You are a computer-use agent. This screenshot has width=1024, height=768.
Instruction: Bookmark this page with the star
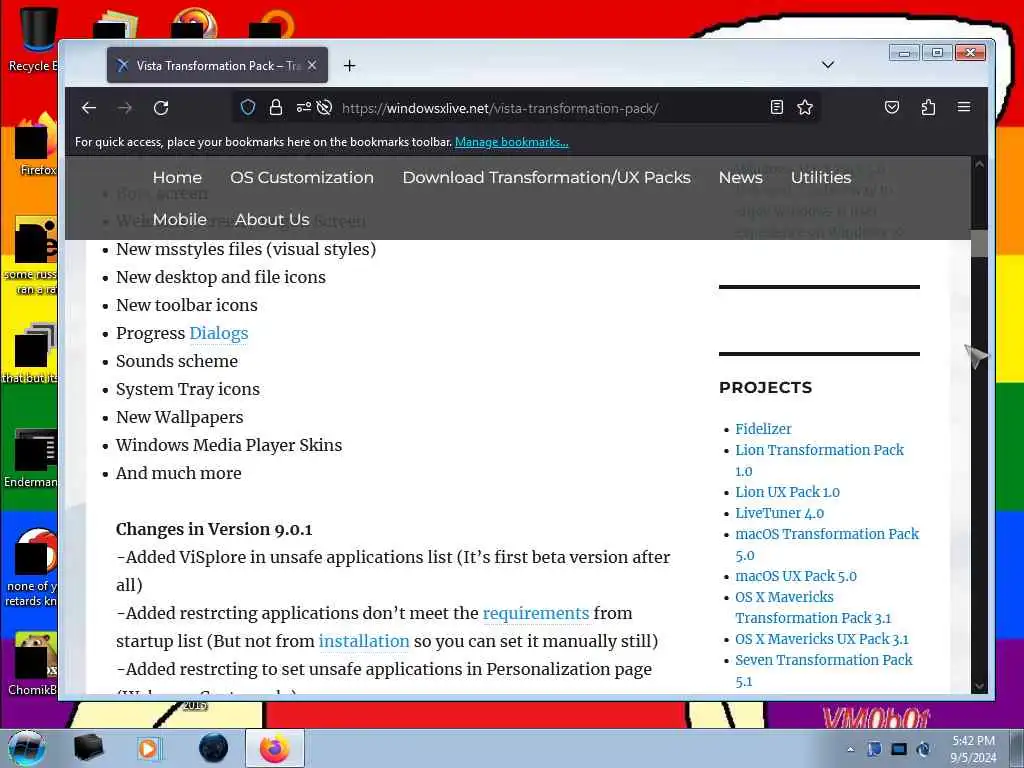coord(805,107)
